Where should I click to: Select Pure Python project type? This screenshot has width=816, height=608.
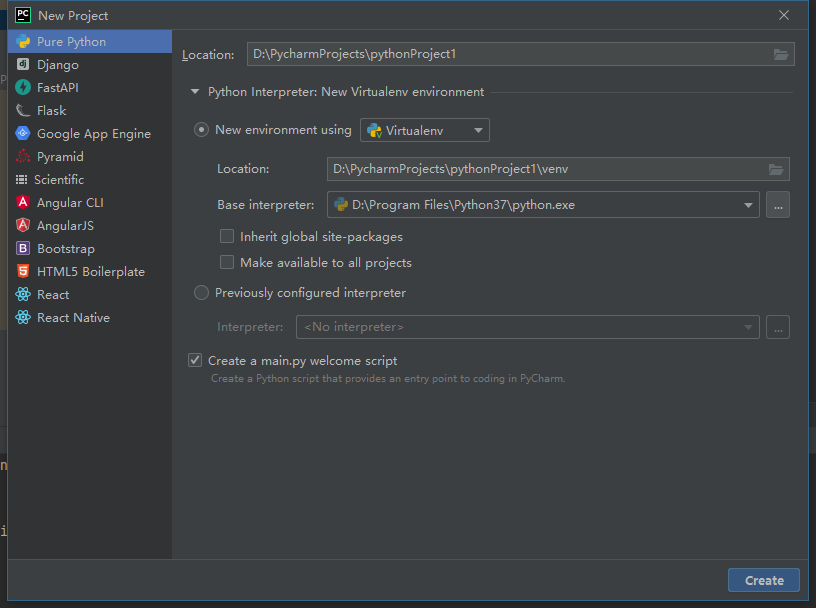click(x=90, y=42)
